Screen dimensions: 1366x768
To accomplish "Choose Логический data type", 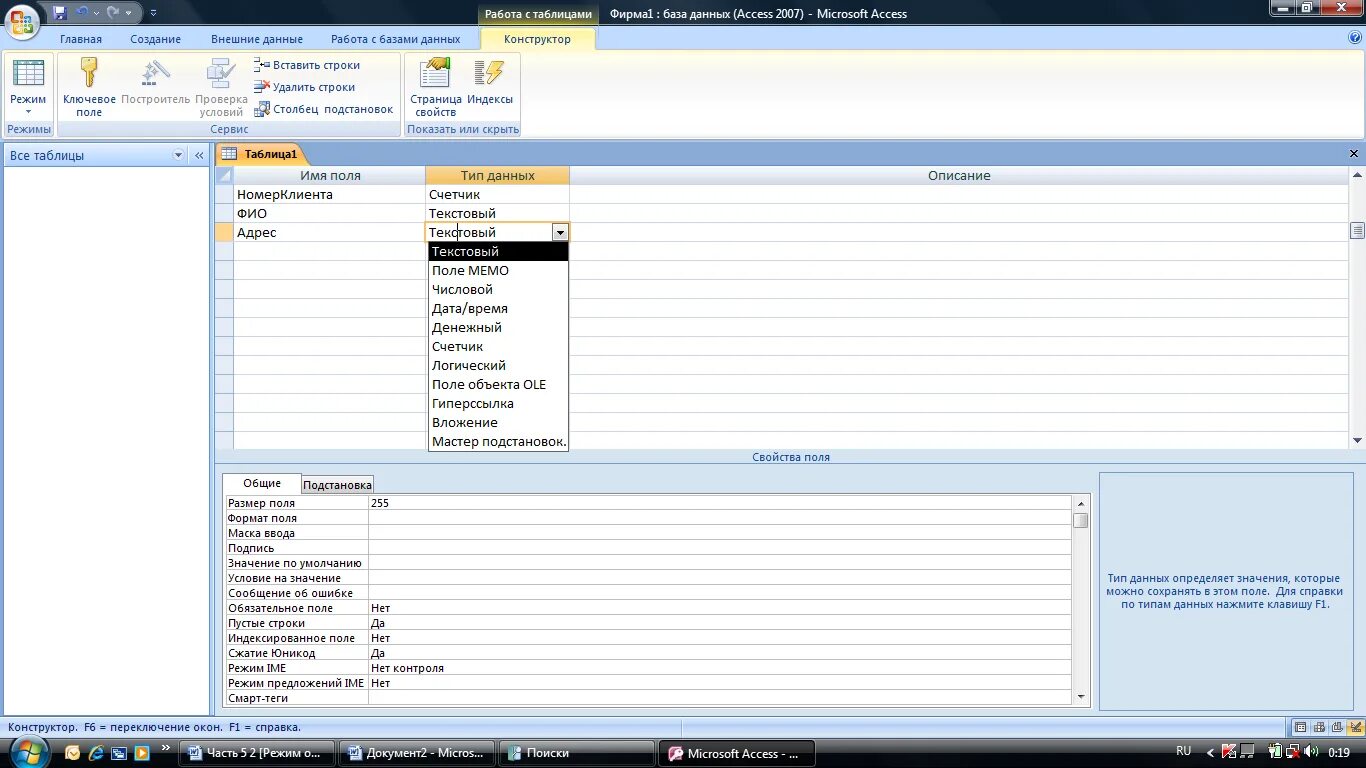I will click(498, 366).
